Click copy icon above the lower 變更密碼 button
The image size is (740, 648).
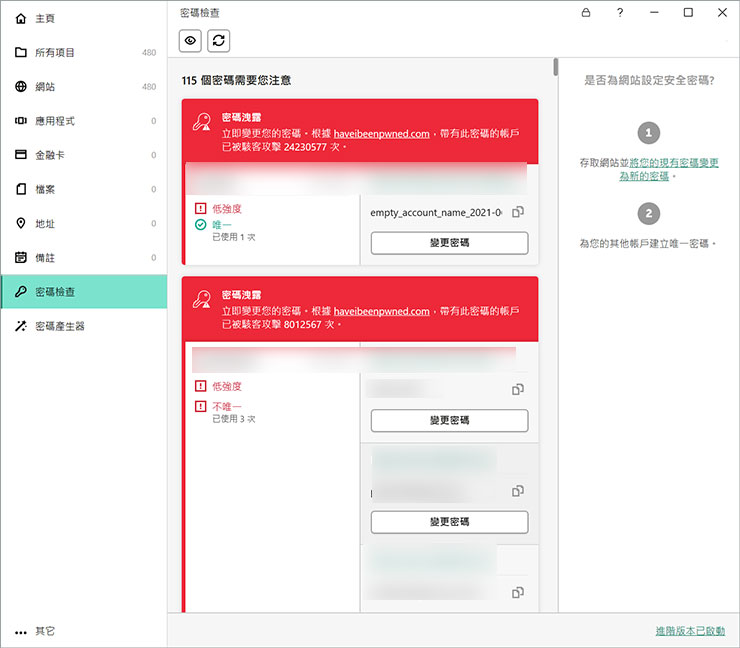[518, 491]
